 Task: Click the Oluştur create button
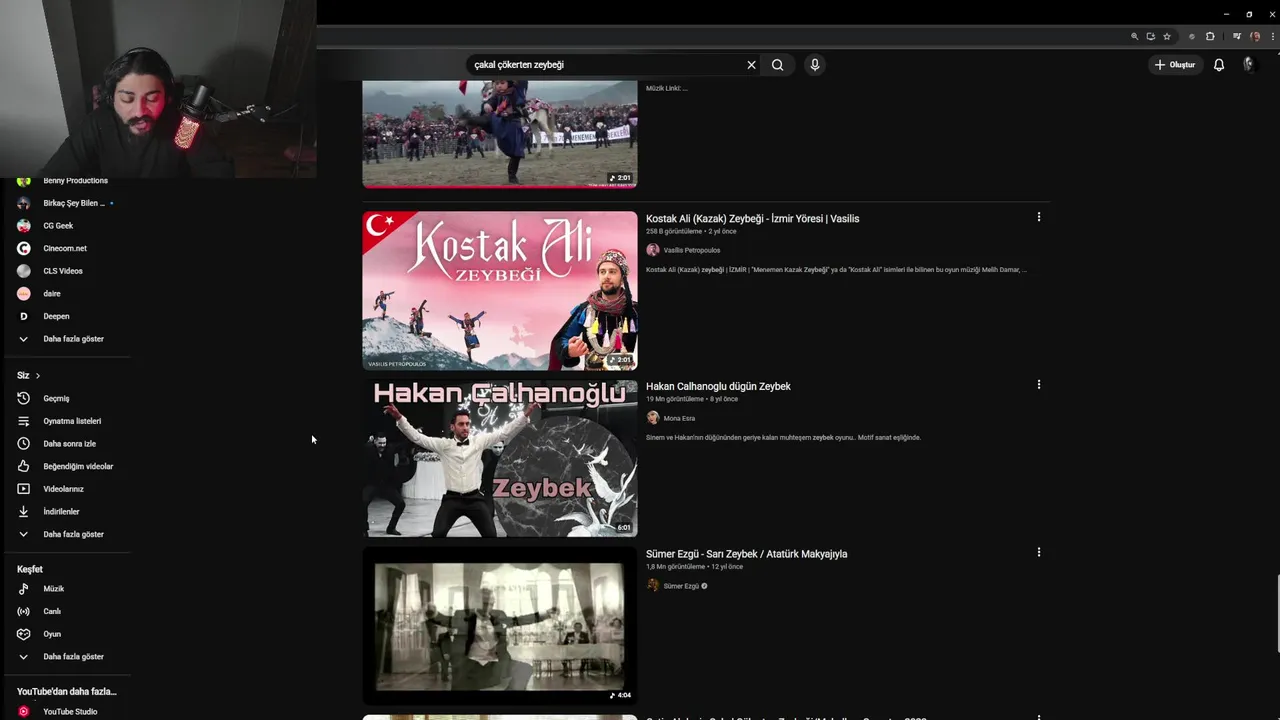click(1175, 65)
